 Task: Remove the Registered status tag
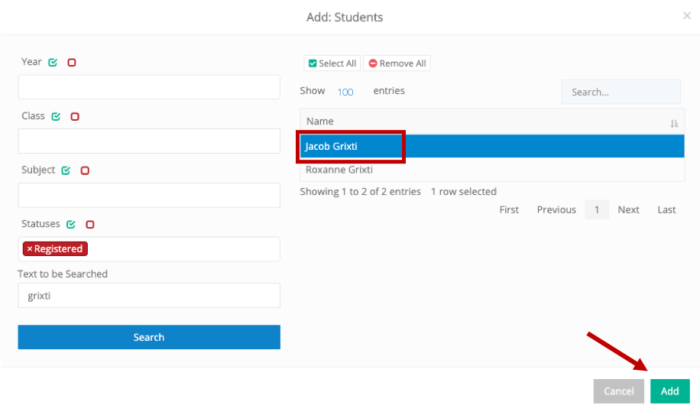click(29, 249)
